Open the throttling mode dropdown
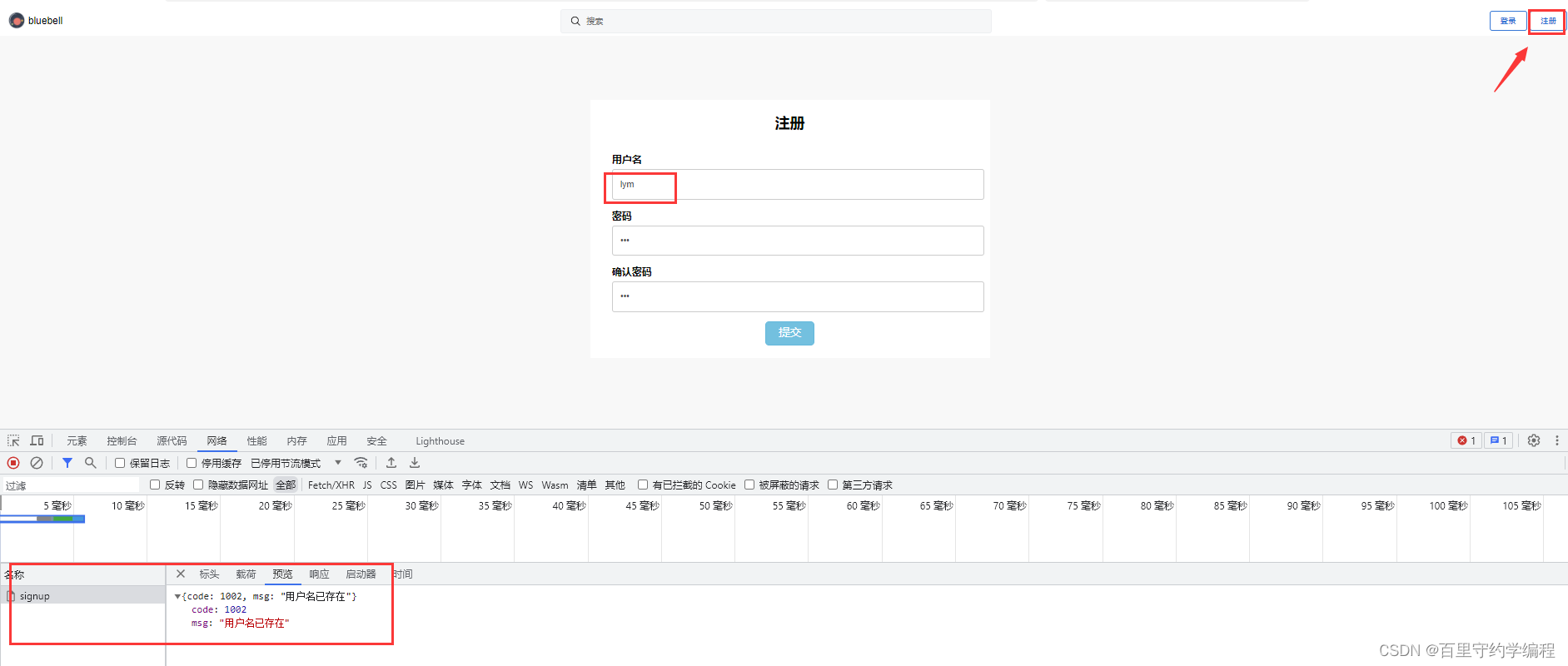Screen dimensions: 1568x666 [x=296, y=463]
